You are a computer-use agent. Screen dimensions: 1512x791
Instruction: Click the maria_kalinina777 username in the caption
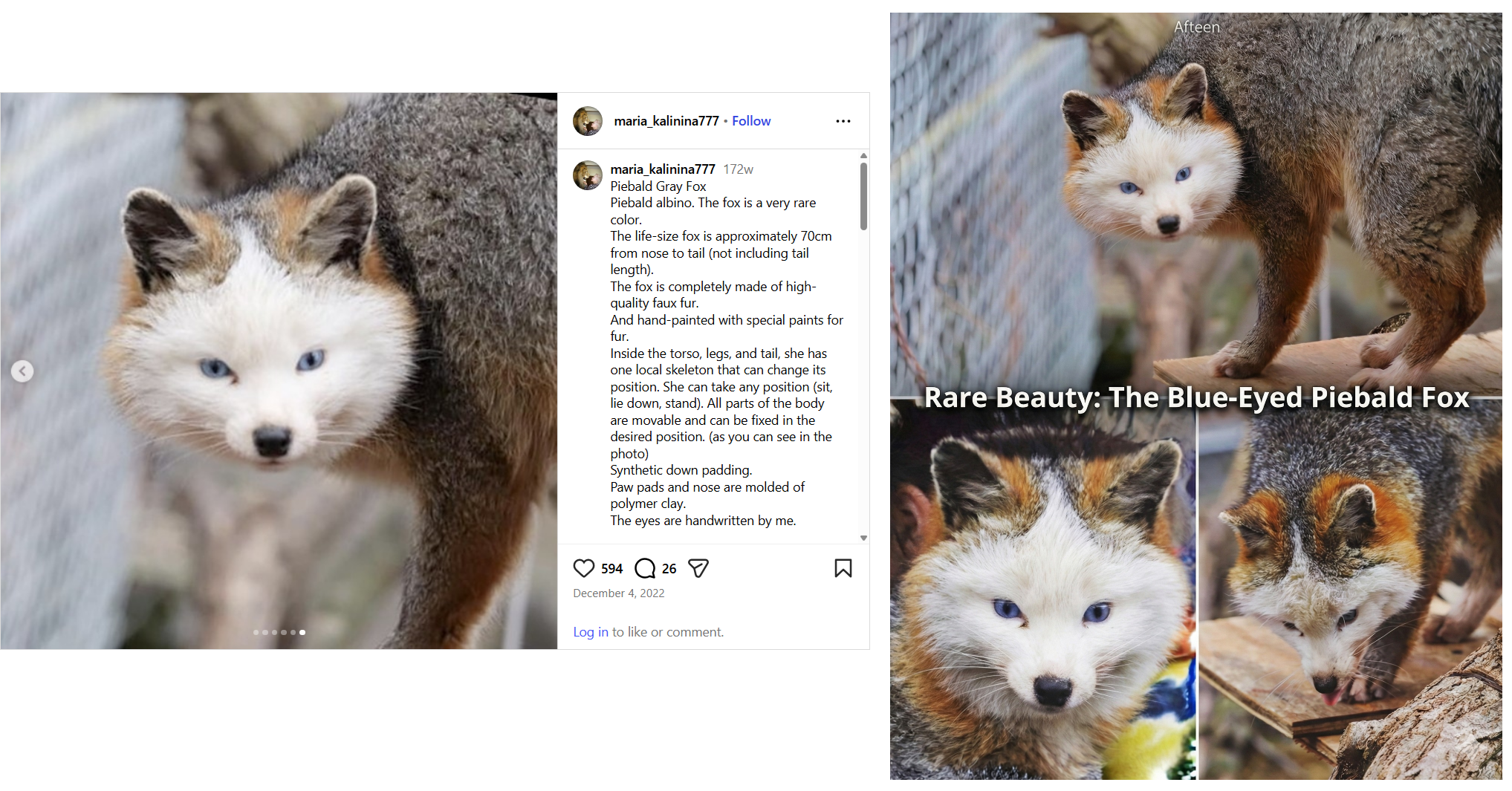[663, 169]
